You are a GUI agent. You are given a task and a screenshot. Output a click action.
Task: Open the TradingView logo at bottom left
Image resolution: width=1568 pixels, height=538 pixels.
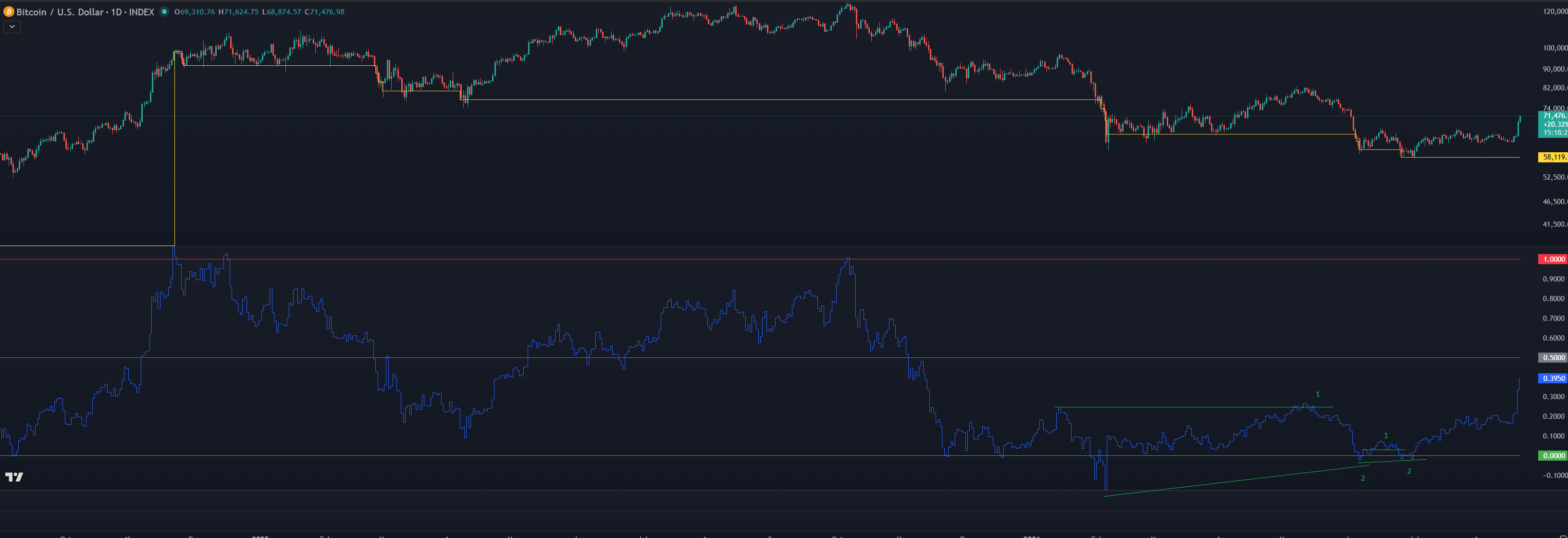coord(14,477)
